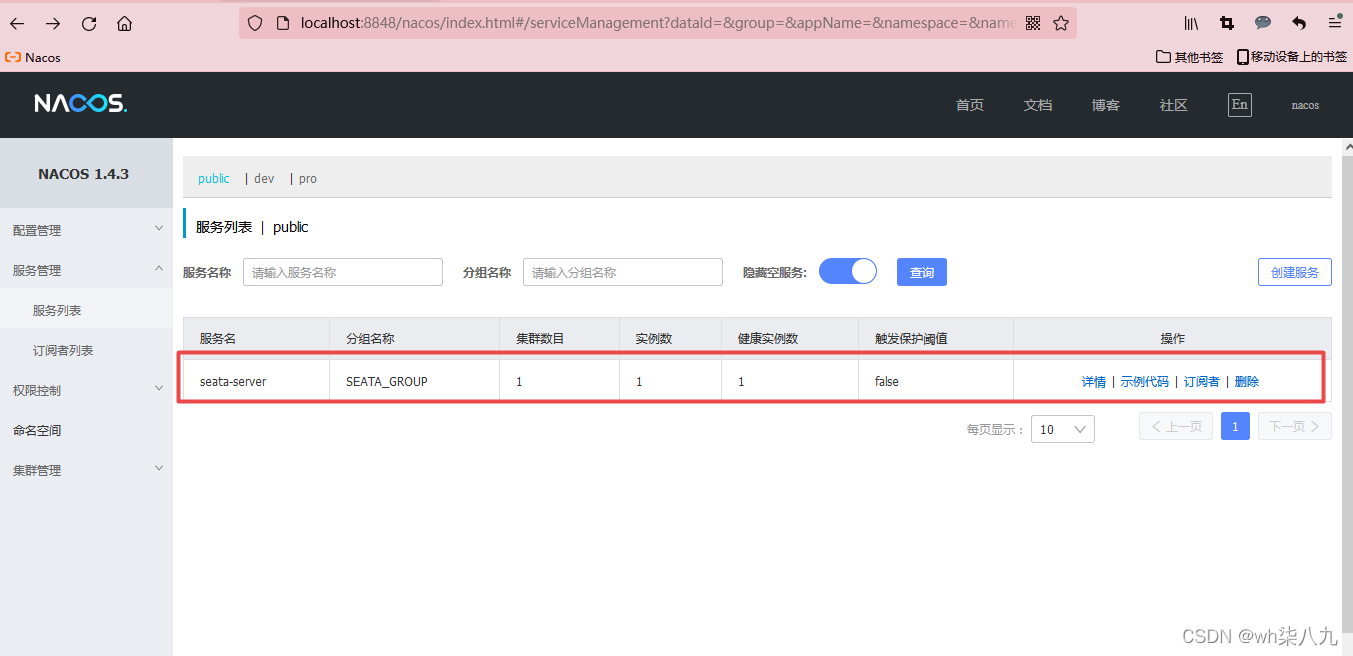Open the 其他书签 bookmarks folder
This screenshot has width=1353, height=656.
pyautogui.click(x=1190, y=57)
